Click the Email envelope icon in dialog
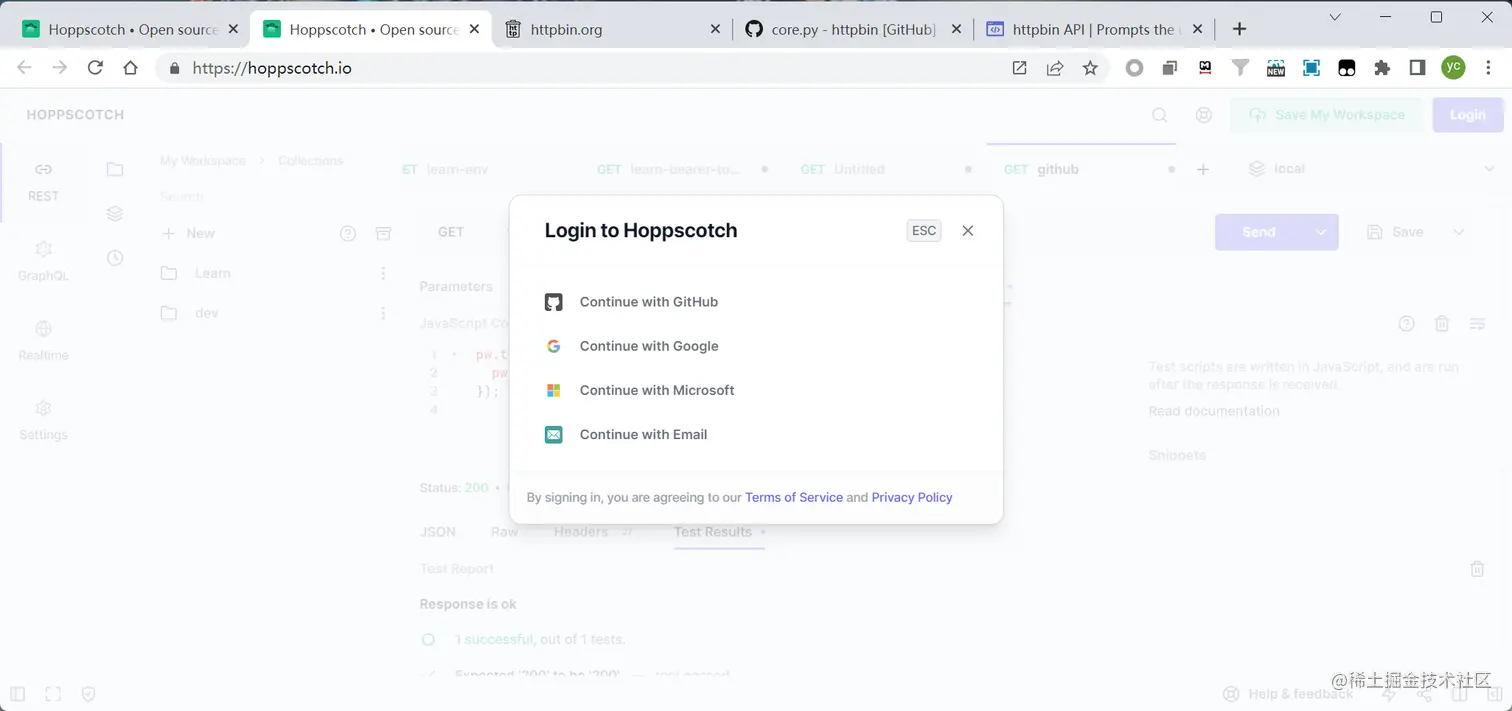The height and width of the screenshot is (711, 1512). [553, 434]
